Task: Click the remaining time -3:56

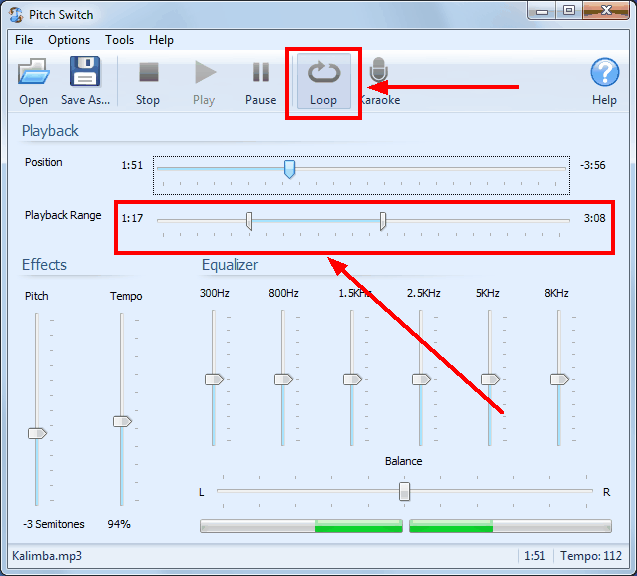Action: pyautogui.click(x=593, y=165)
